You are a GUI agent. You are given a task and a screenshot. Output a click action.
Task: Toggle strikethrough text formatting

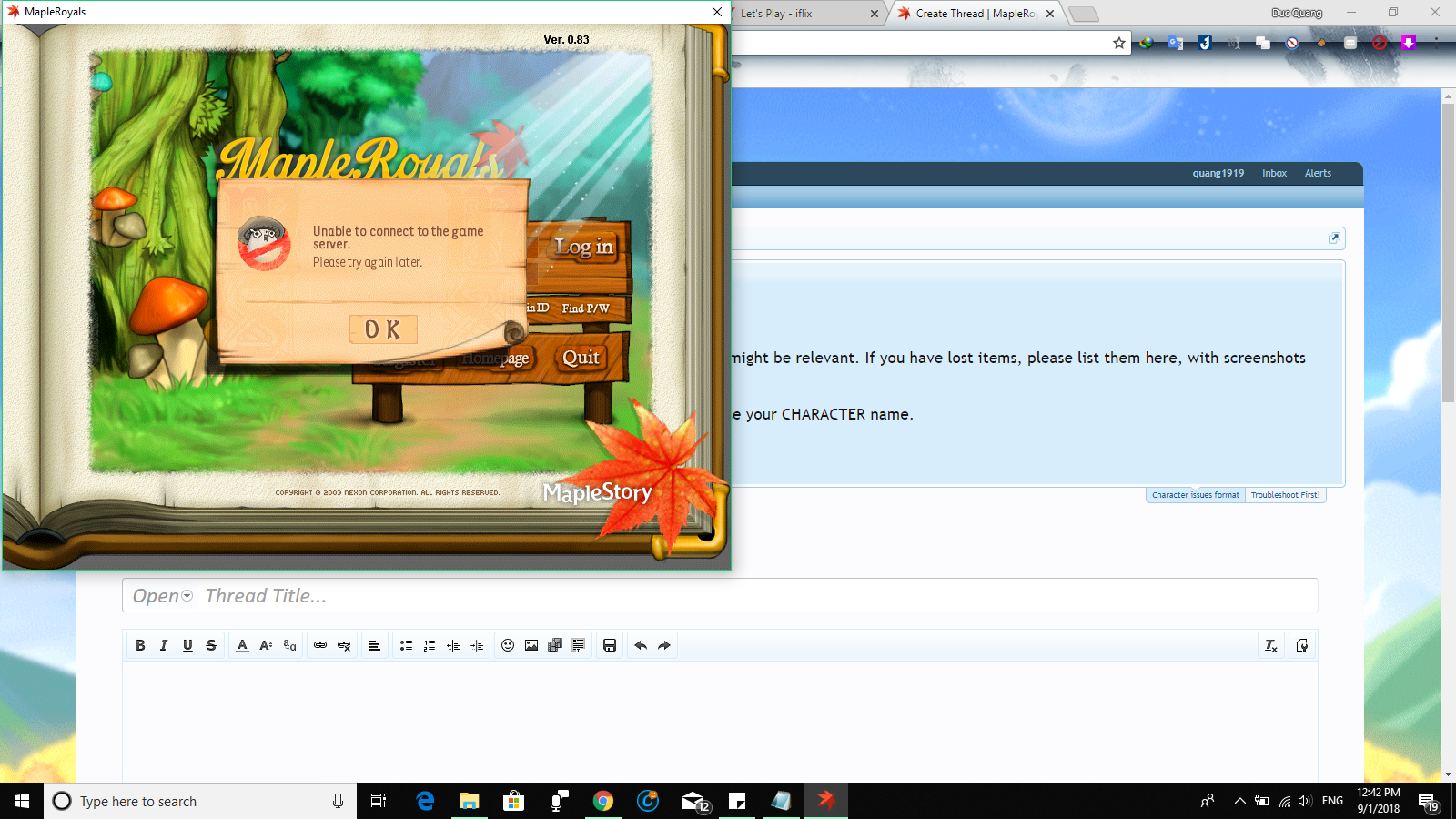[x=211, y=645]
